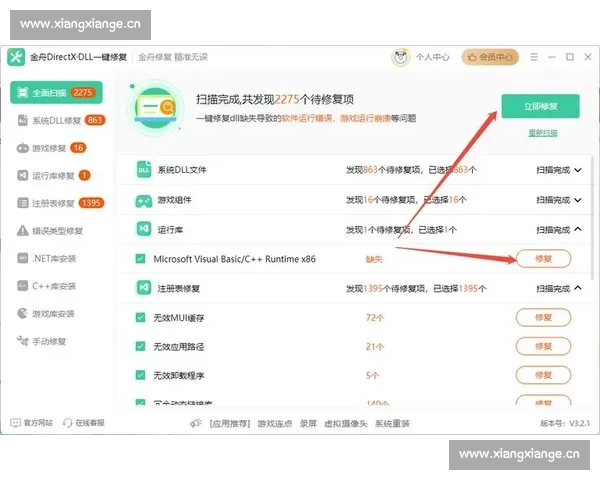Open the 会员中心 button
This screenshot has height=480, width=600.
click(x=490, y=57)
